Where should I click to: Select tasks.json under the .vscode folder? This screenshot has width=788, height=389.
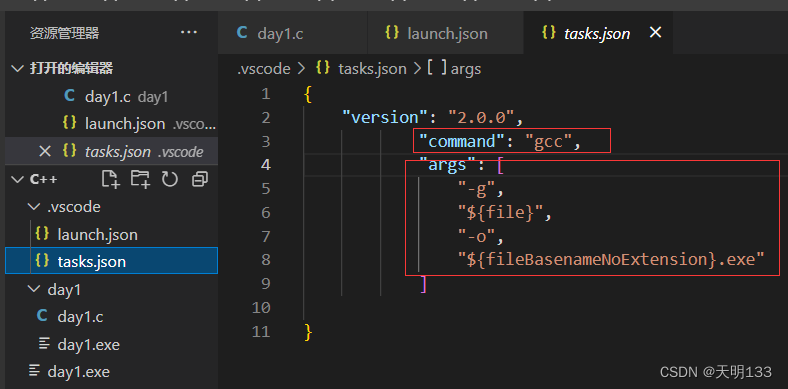click(112, 261)
